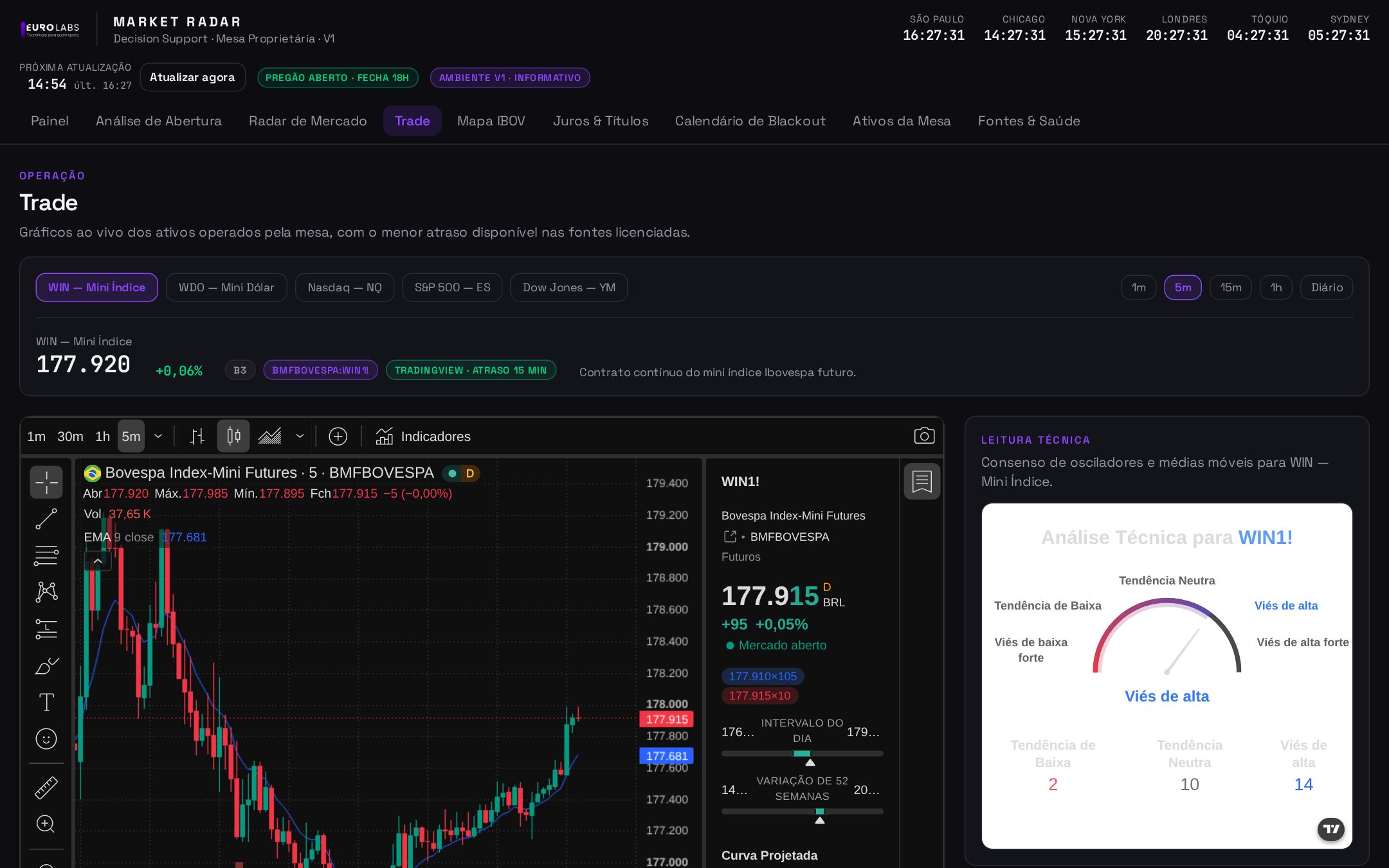Open the Fibonacci and gann lines tool
1389x868 pixels.
46,556
